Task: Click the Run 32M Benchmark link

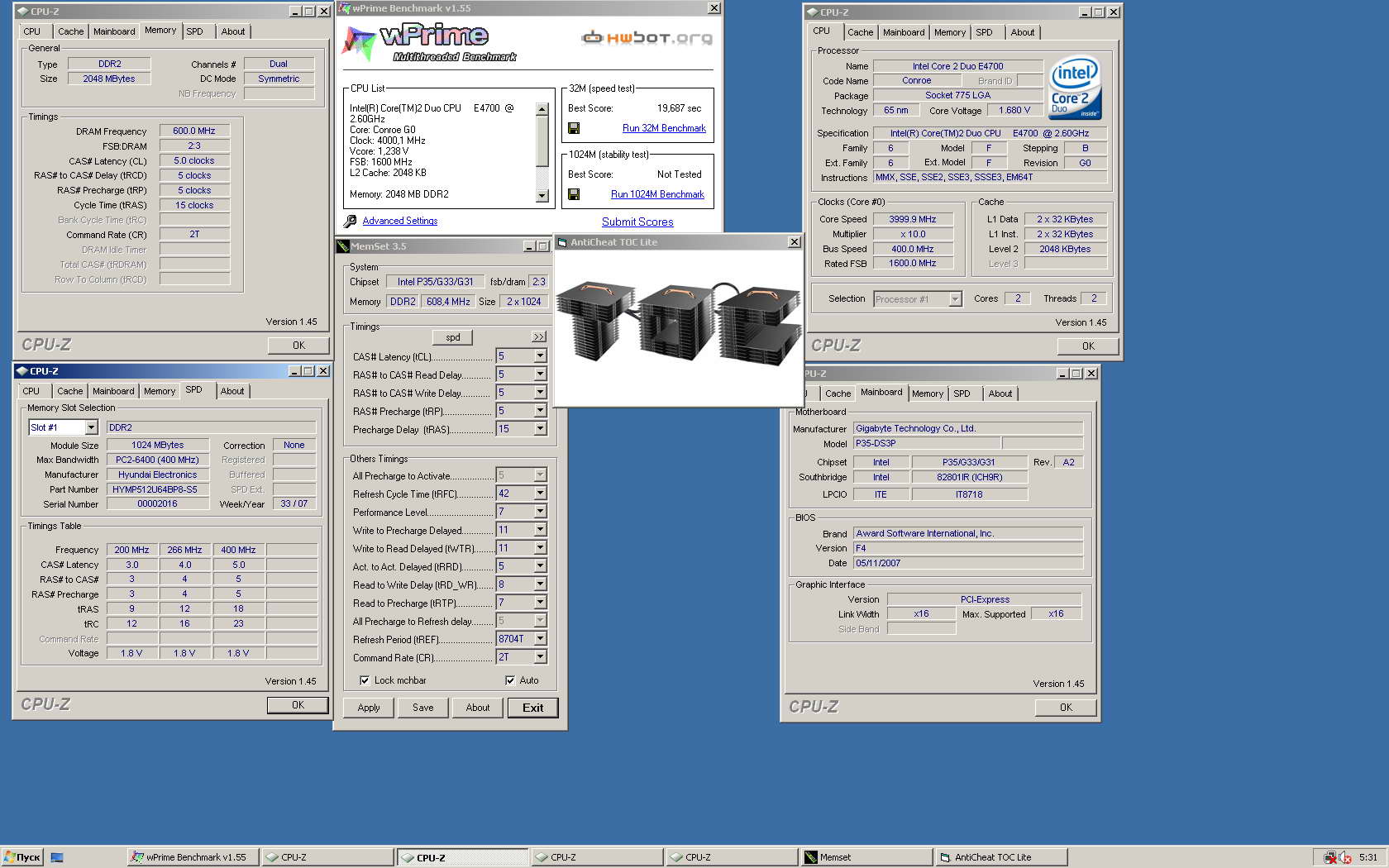Action: coord(664,128)
